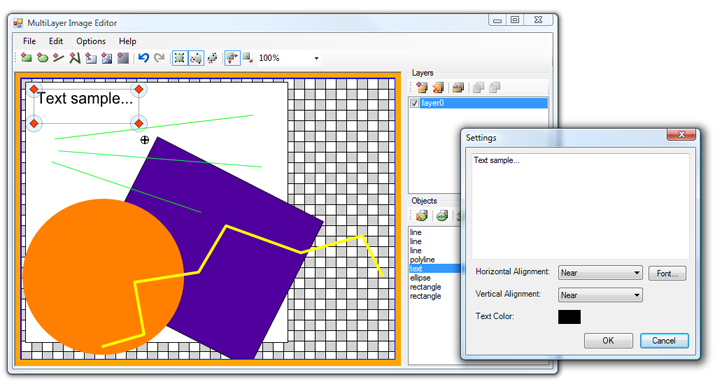Select the add image tool
722x389 pixels.
[107, 58]
